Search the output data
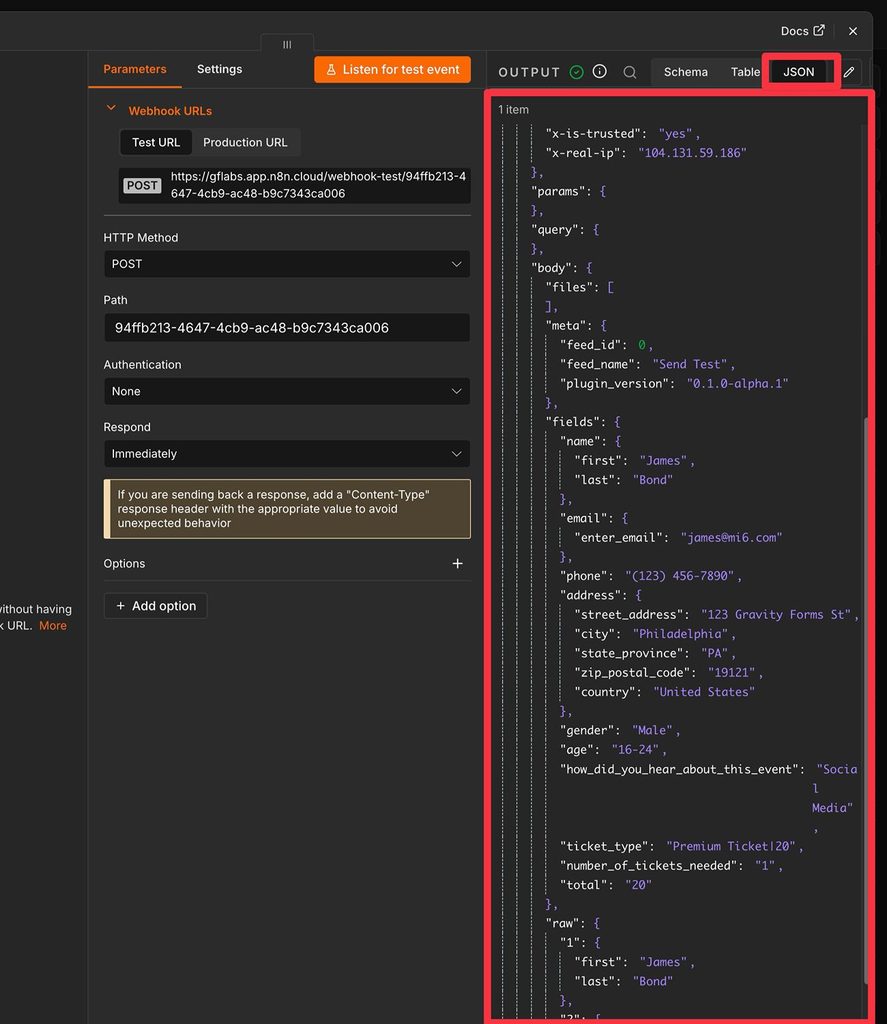Viewport: 887px width, 1024px height. (x=630, y=72)
